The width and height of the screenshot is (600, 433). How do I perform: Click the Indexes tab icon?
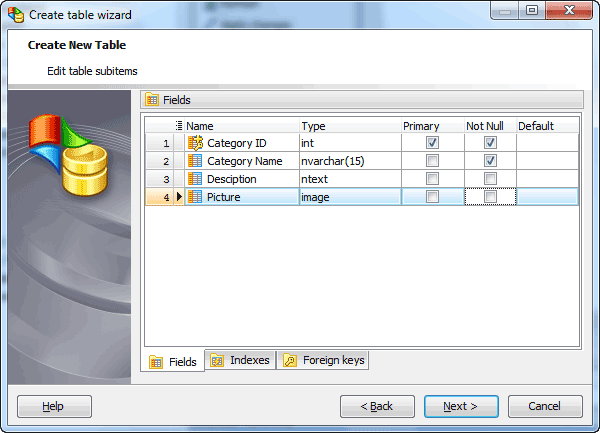(217, 360)
